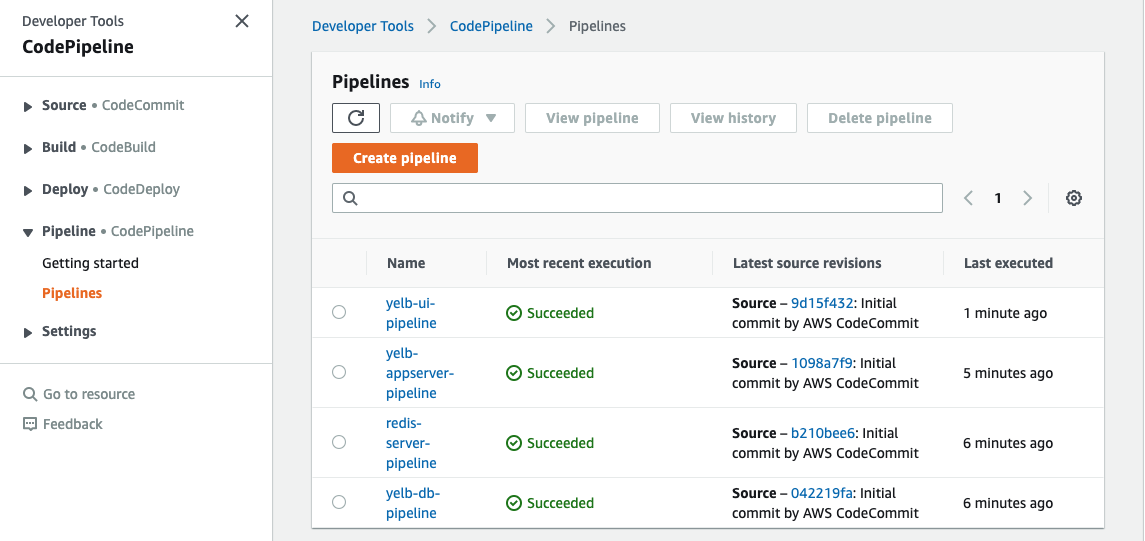This screenshot has height=541, width=1145.
Task: Click page number 1 in pagination
Action: coord(997,198)
